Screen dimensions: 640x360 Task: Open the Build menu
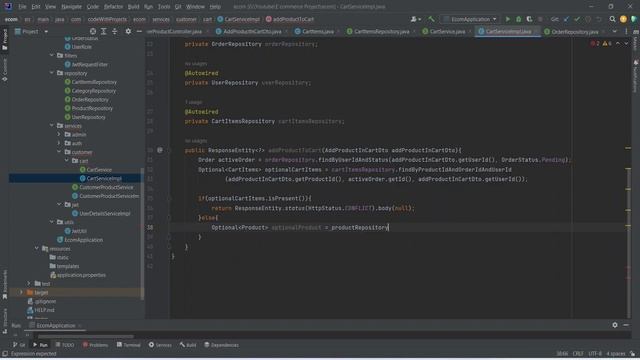(x=133, y=7)
